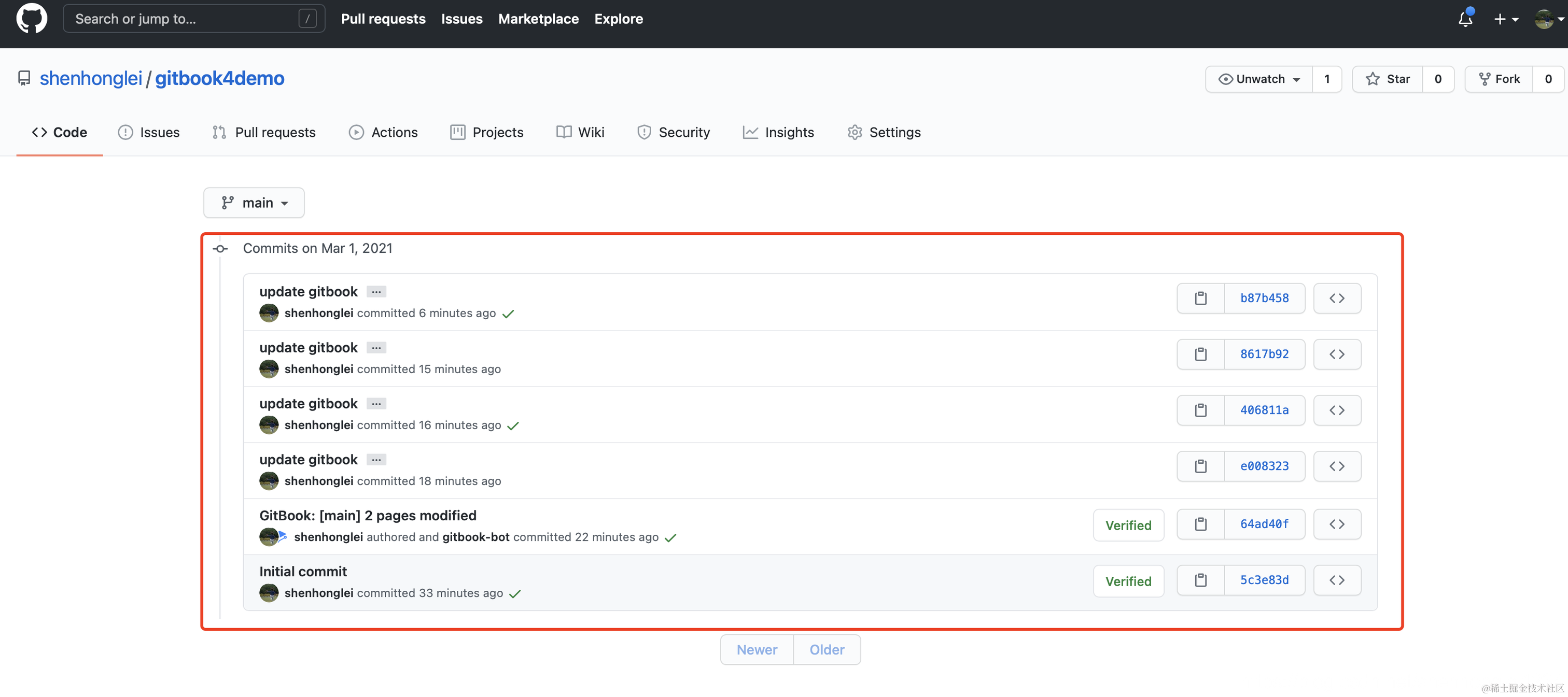Open commit hash link 406811a
Viewport: 1568px width, 697px height.
[x=1264, y=410]
